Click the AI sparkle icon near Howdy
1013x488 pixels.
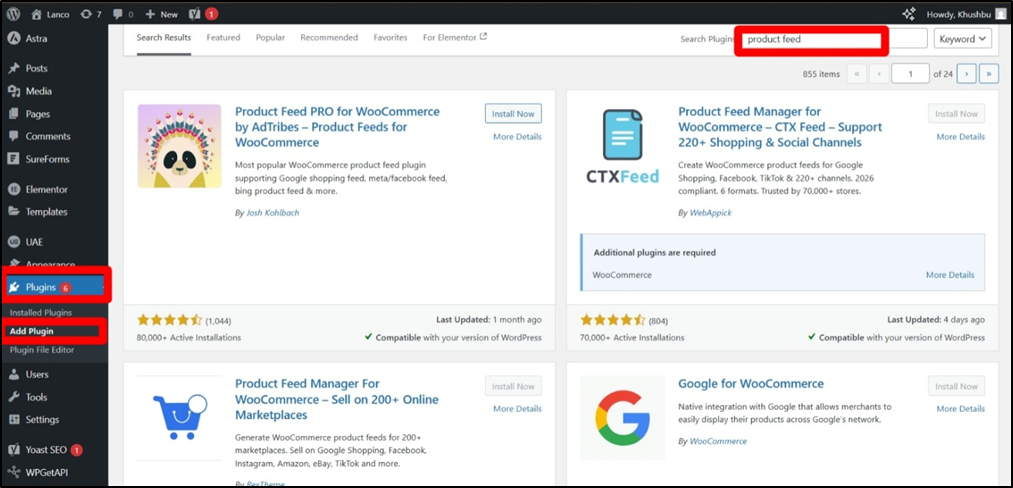click(908, 14)
